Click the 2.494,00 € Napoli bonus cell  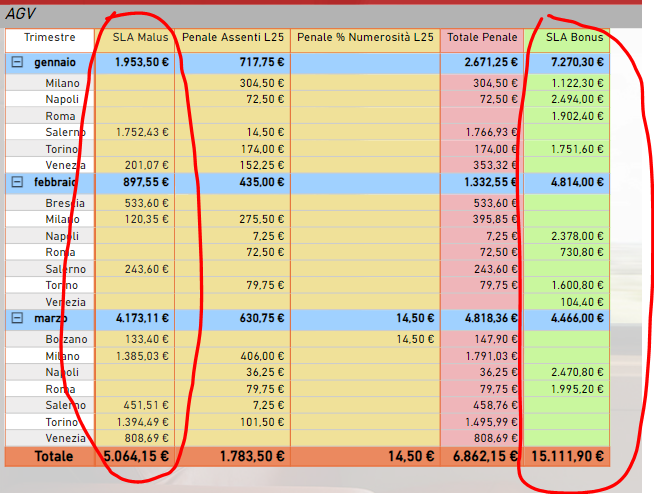[x=577, y=99]
